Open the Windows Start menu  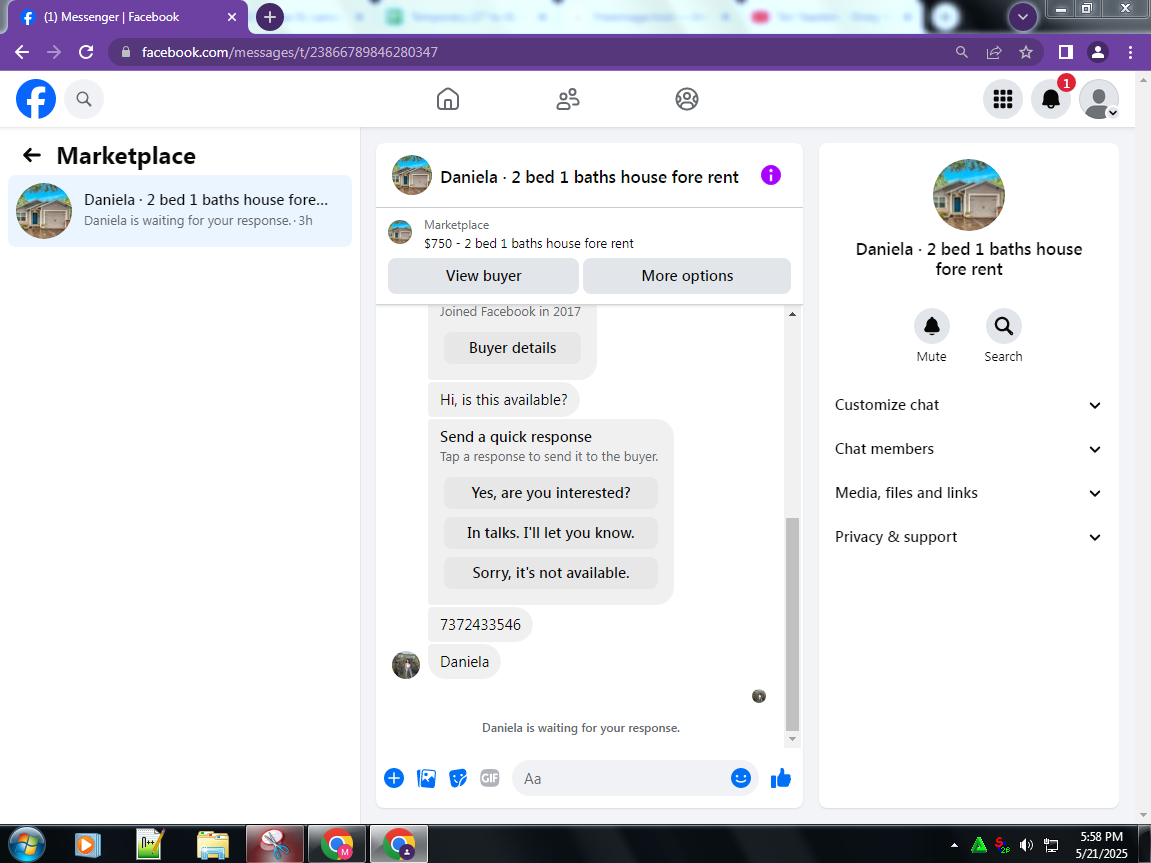coord(27,845)
